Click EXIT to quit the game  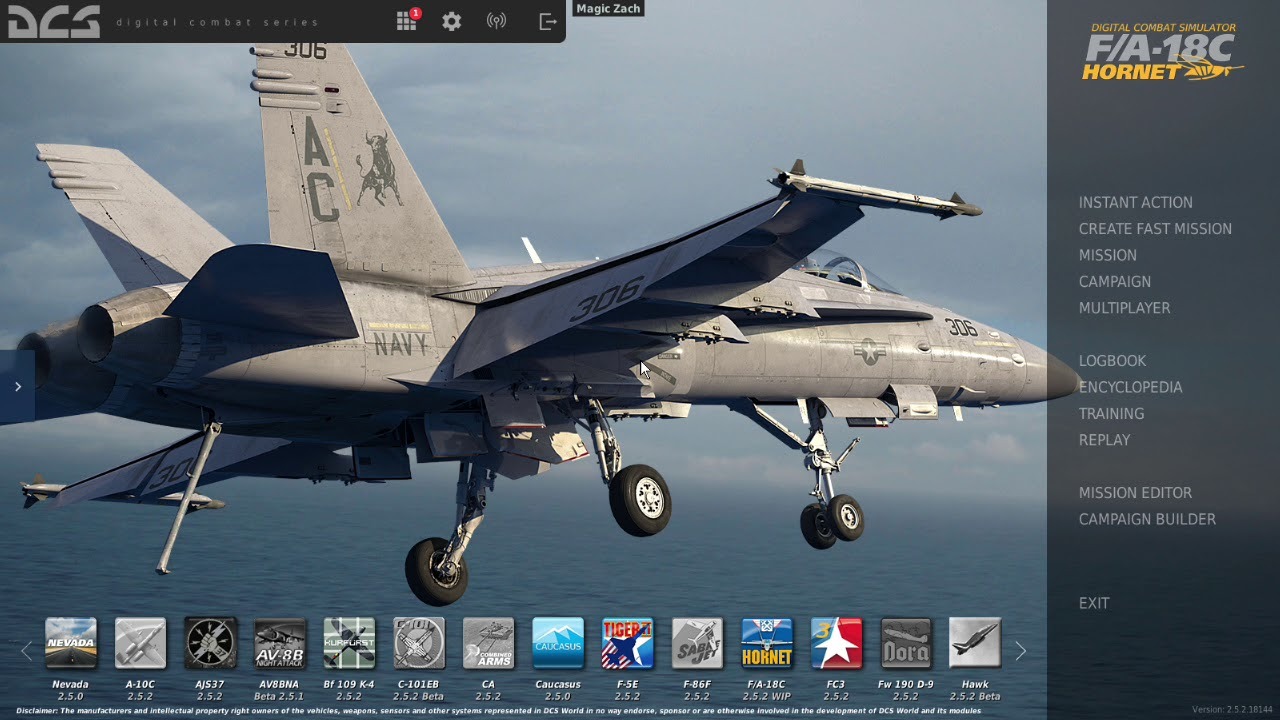tap(1094, 603)
